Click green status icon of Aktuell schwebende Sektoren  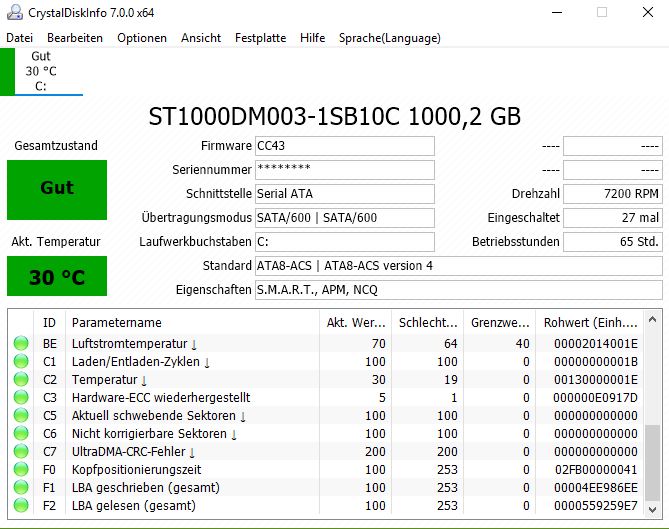point(21,415)
